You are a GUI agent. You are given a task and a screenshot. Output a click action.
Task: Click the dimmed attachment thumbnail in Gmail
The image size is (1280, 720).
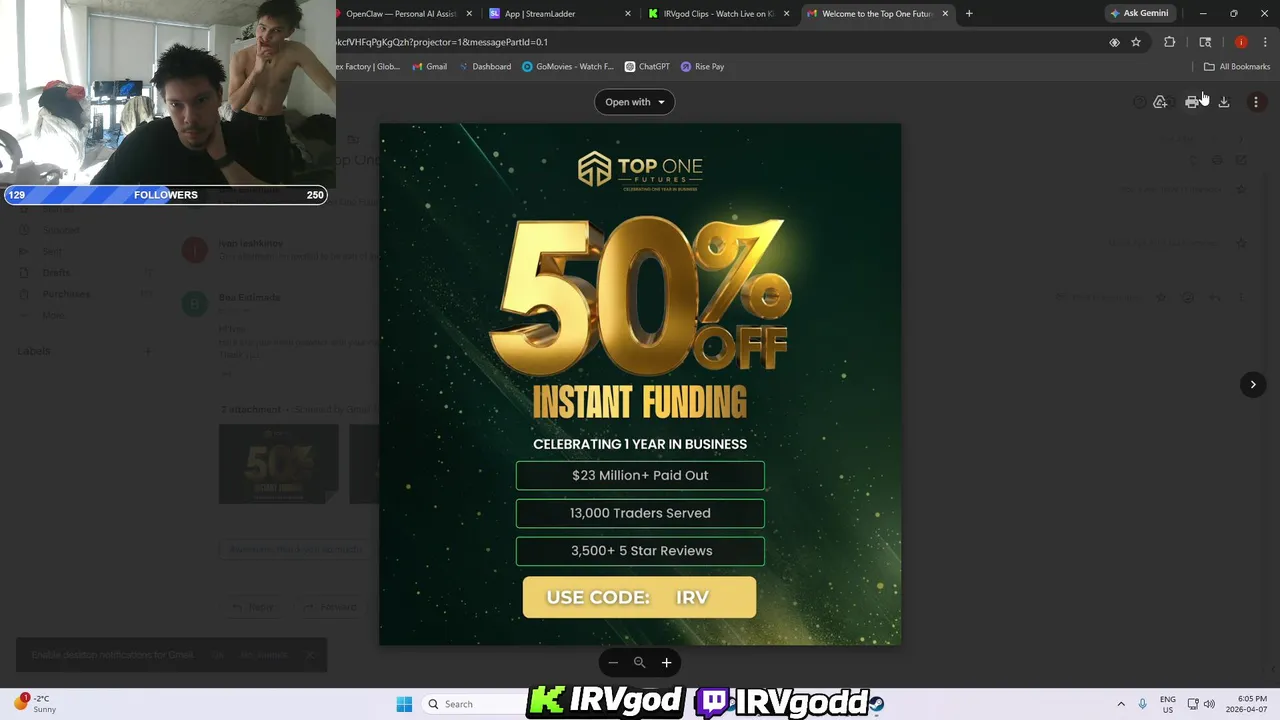(279, 464)
